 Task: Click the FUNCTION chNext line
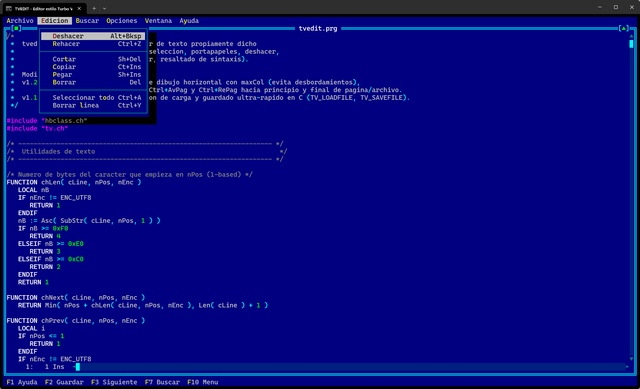pos(76,298)
